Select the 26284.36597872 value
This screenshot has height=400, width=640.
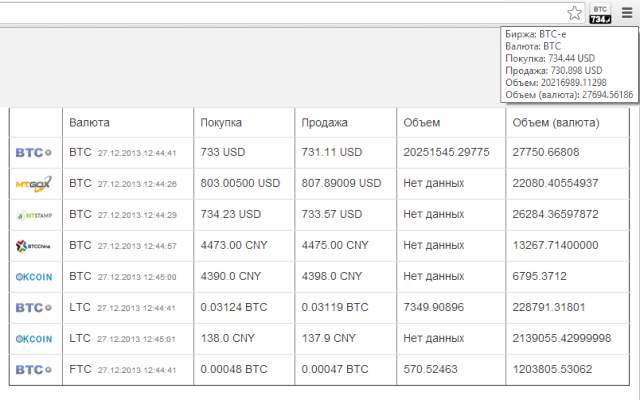pos(555,214)
